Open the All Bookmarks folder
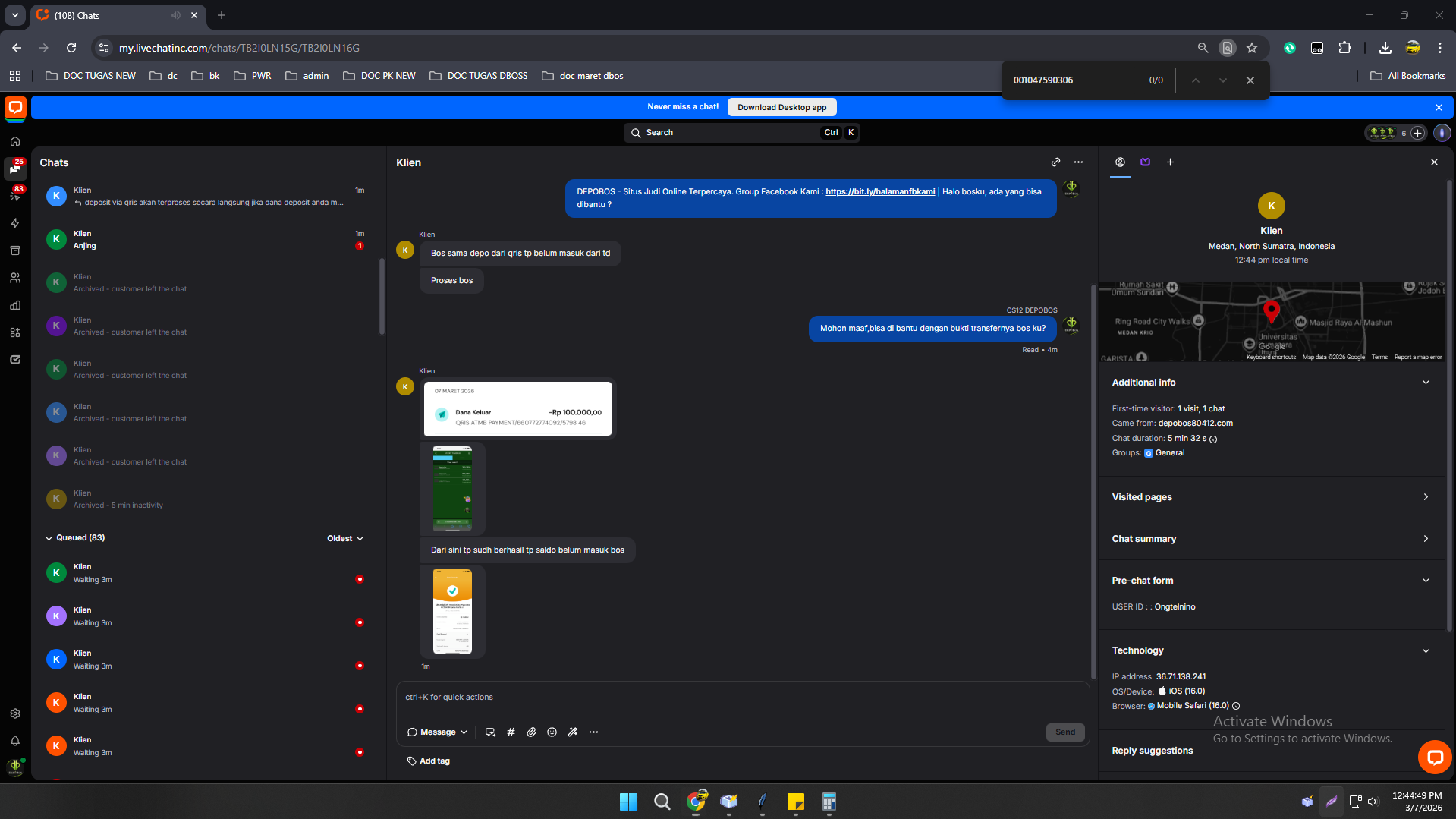Image resolution: width=1456 pixels, height=819 pixels. (x=1408, y=76)
